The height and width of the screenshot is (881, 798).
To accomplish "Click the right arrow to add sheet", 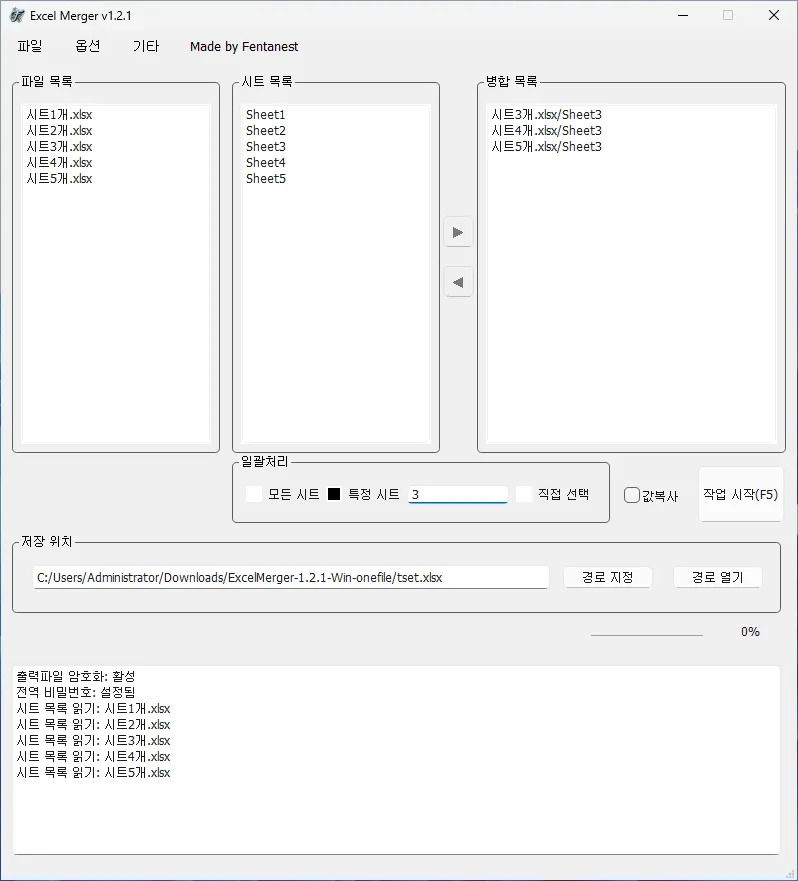I will pyautogui.click(x=458, y=232).
